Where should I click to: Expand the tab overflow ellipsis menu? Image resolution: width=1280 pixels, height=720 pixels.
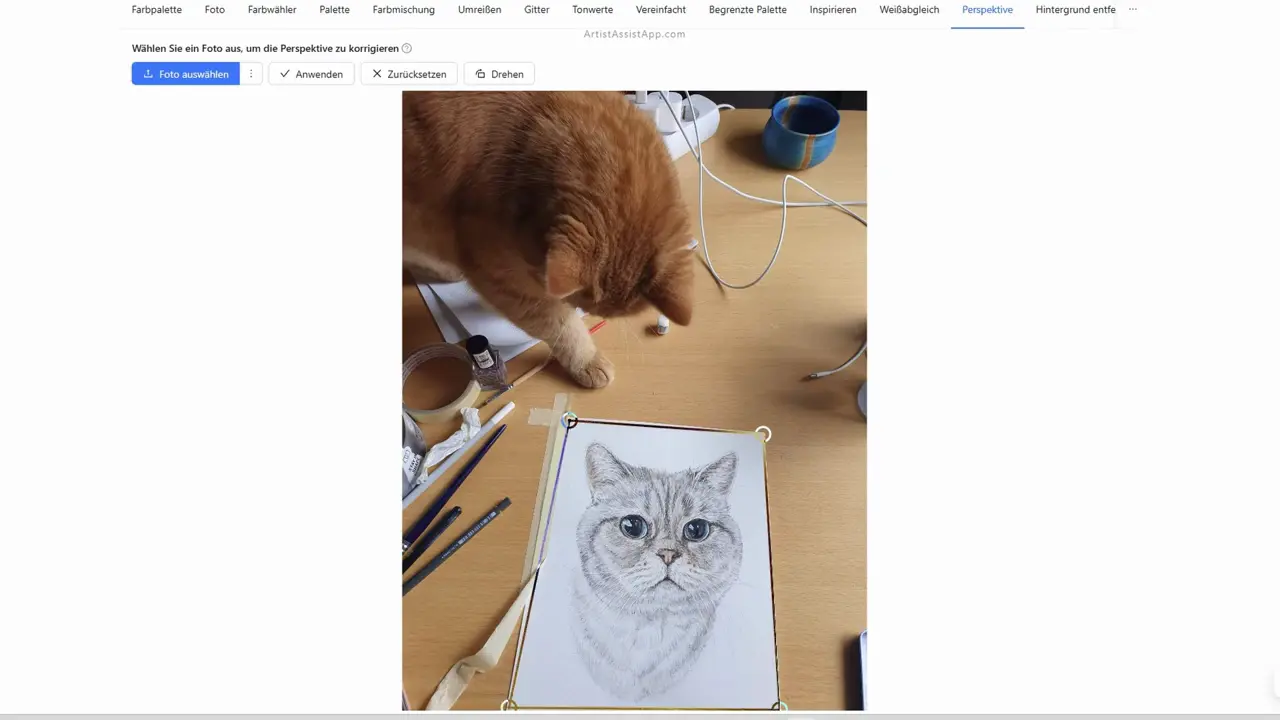click(1133, 10)
